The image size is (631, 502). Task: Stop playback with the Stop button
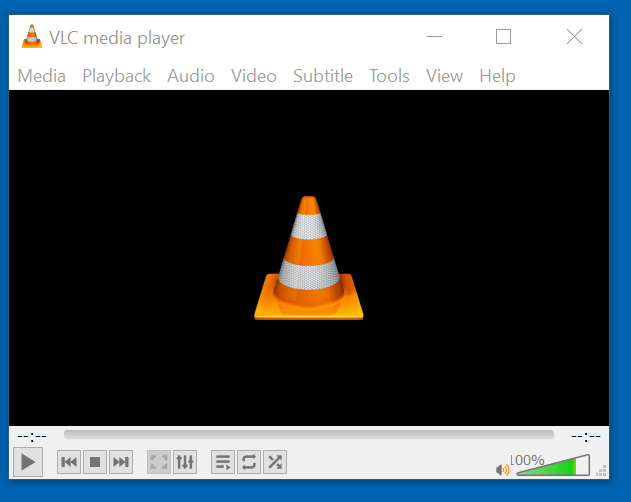(95, 462)
